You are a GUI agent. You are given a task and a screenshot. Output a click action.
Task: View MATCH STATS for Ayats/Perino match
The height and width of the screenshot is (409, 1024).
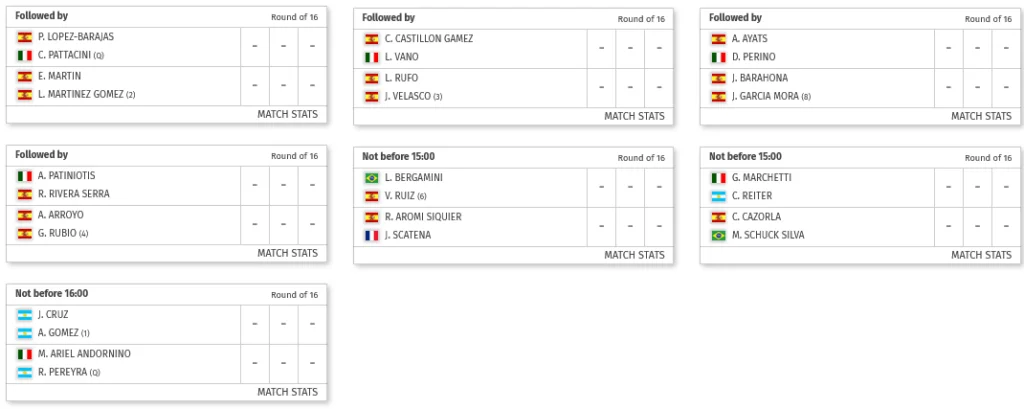[x=981, y=116]
